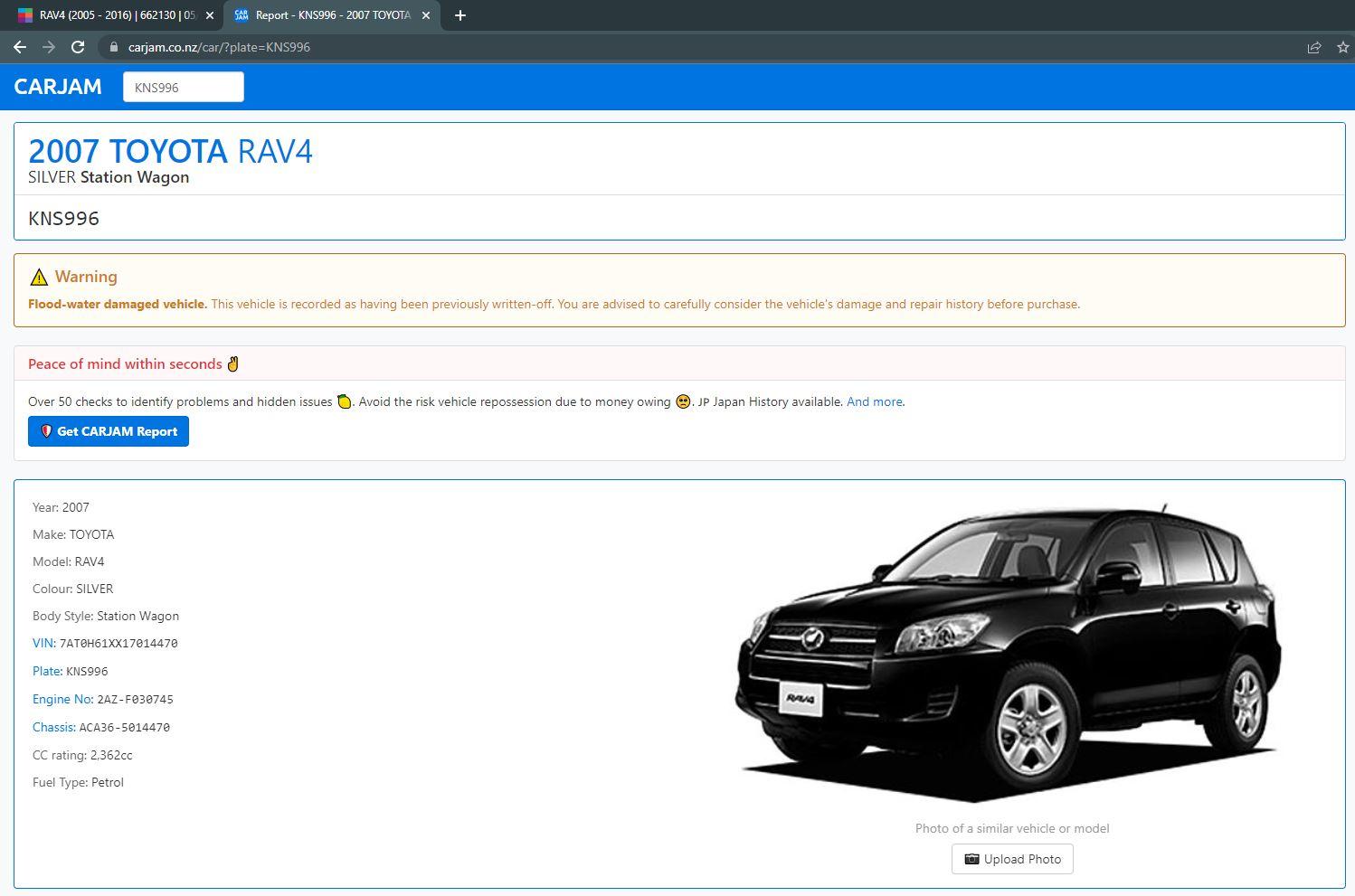This screenshot has width=1355, height=896.
Task: Click the 'SILVER Station Wagon' subtitle
Action: point(109,177)
